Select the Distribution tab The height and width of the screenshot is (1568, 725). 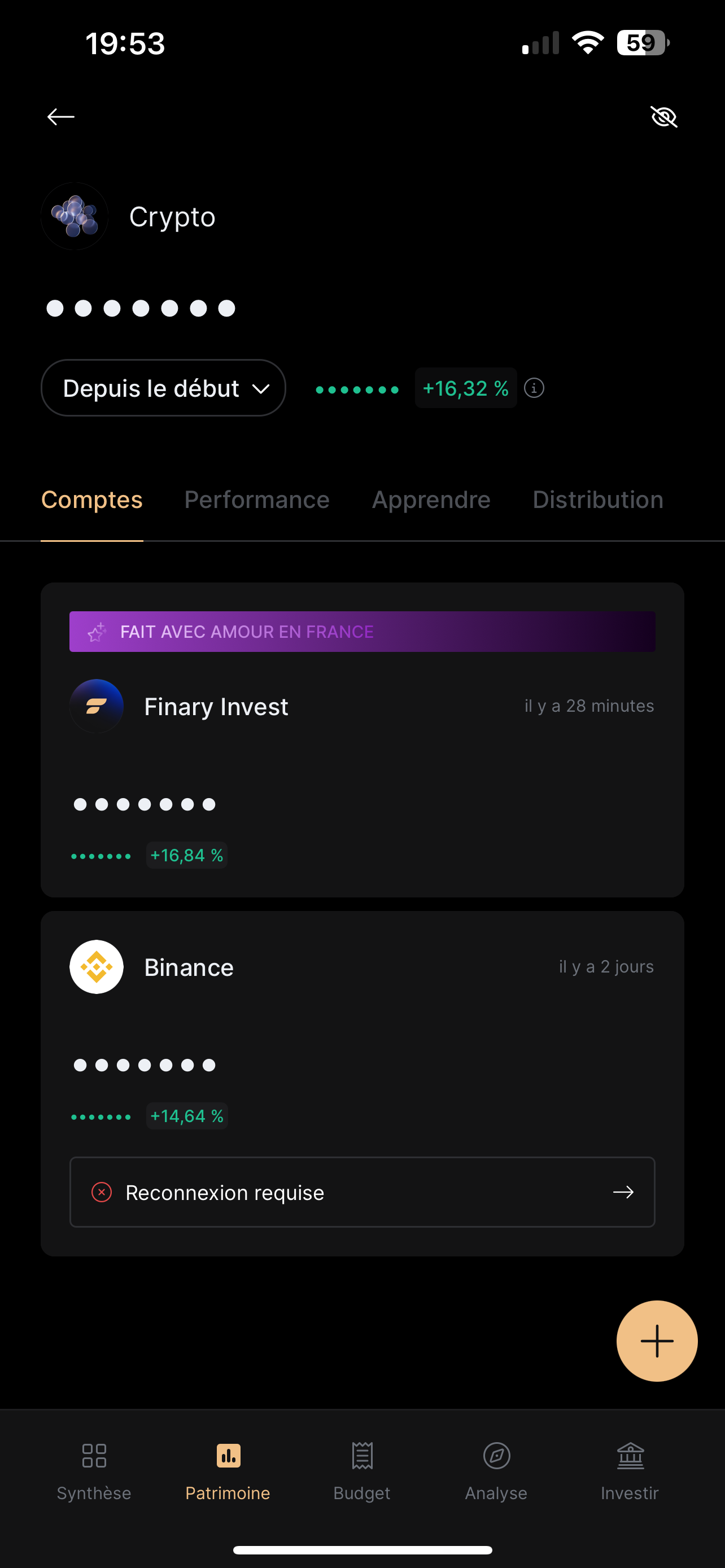(598, 500)
